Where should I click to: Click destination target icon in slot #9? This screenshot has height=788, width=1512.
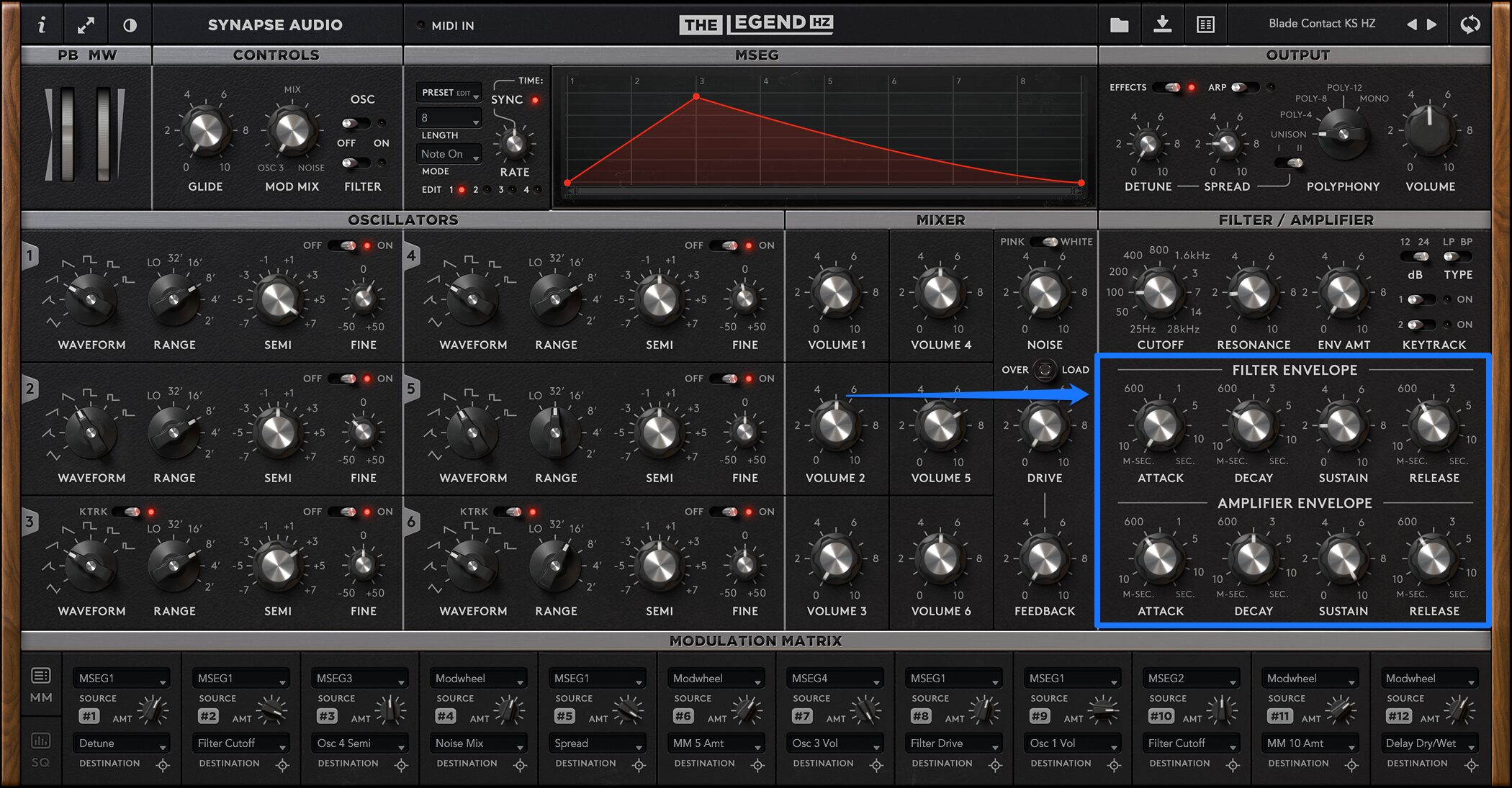click(x=1114, y=765)
